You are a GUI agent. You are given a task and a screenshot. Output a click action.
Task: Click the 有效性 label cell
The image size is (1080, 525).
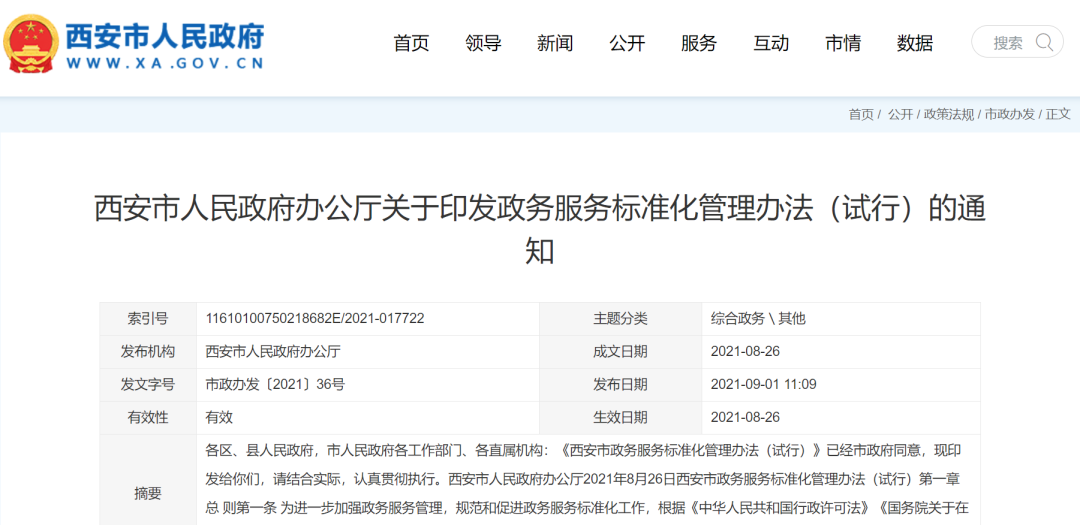tap(147, 418)
